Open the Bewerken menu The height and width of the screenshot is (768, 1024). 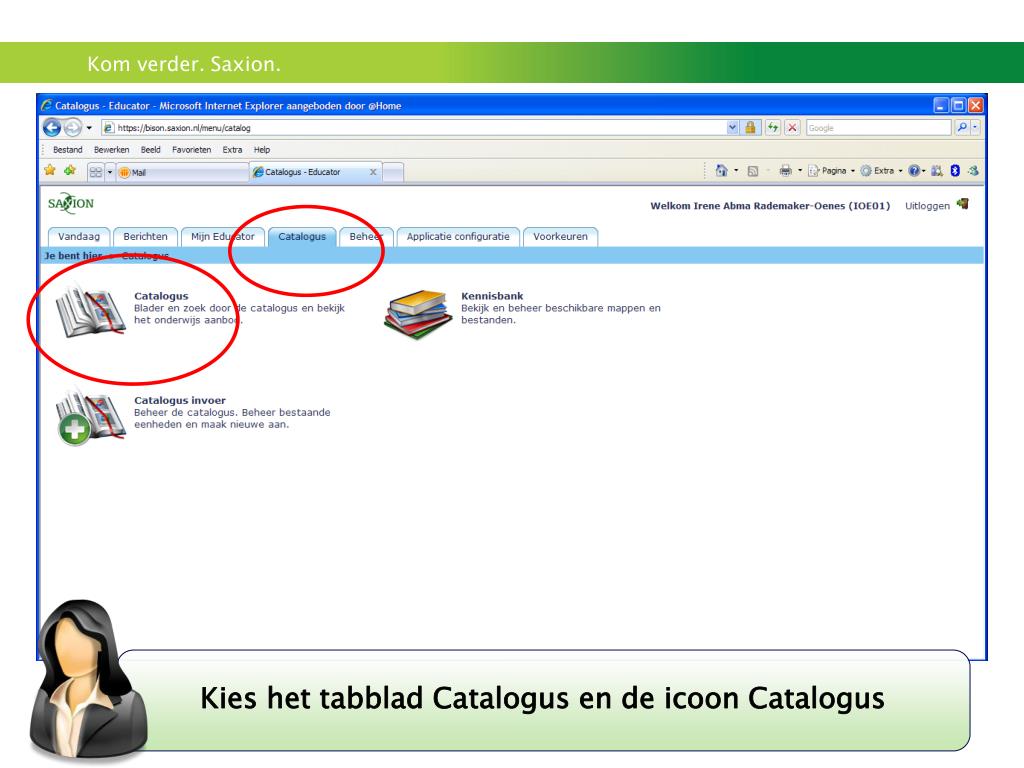pyautogui.click(x=112, y=150)
